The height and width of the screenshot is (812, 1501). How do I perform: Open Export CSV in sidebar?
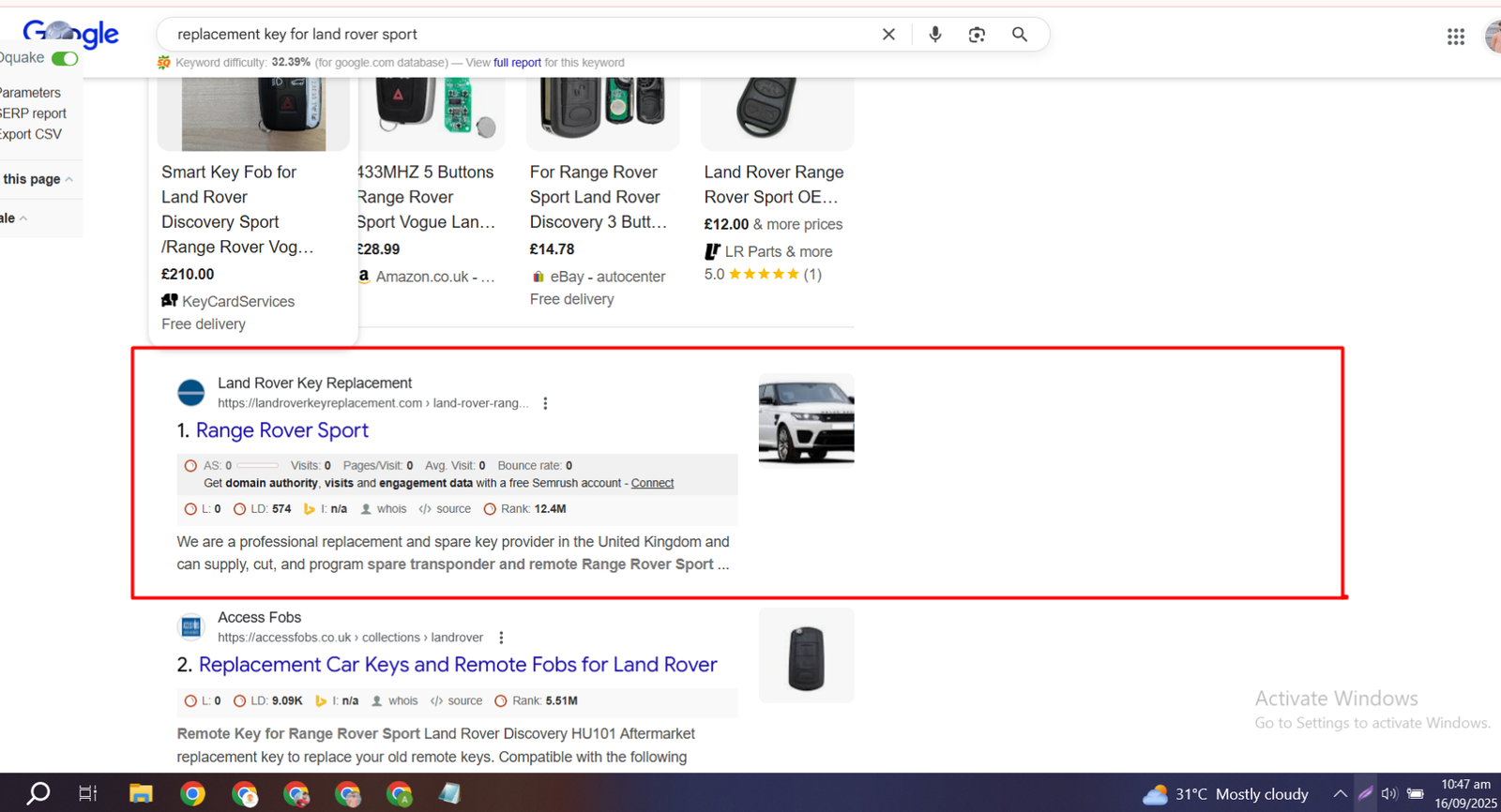pos(30,134)
